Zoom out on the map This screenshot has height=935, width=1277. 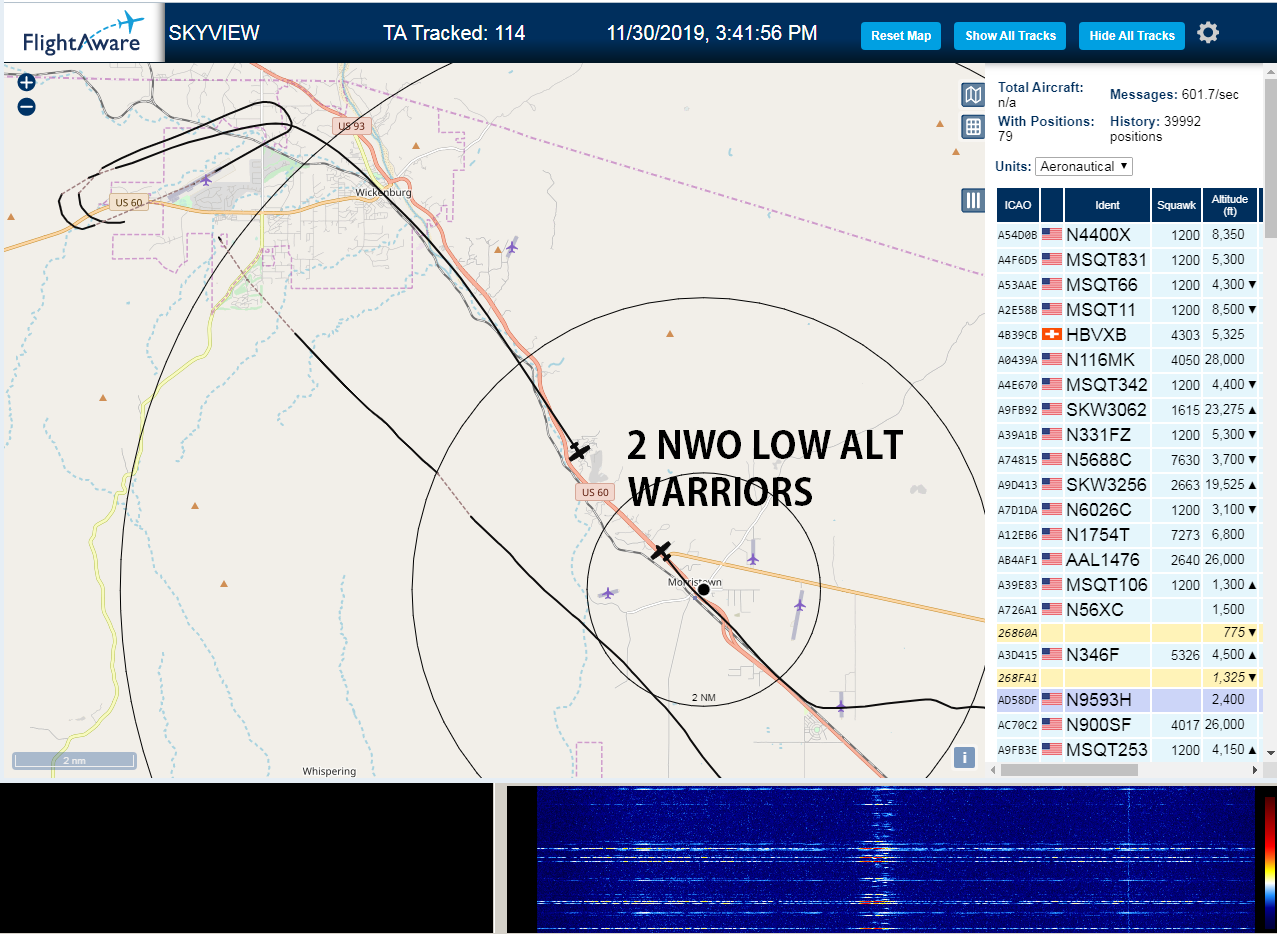point(27,107)
